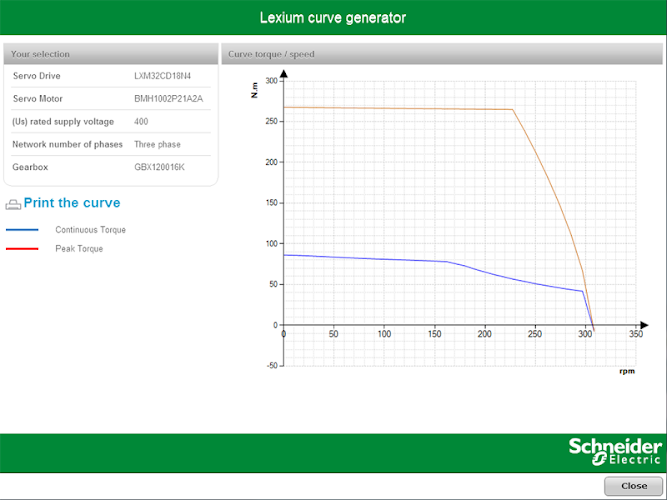Viewport: 667px width, 500px height.
Task: Click the Curve torque / speed panel header
Action: click(x=442, y=54)
